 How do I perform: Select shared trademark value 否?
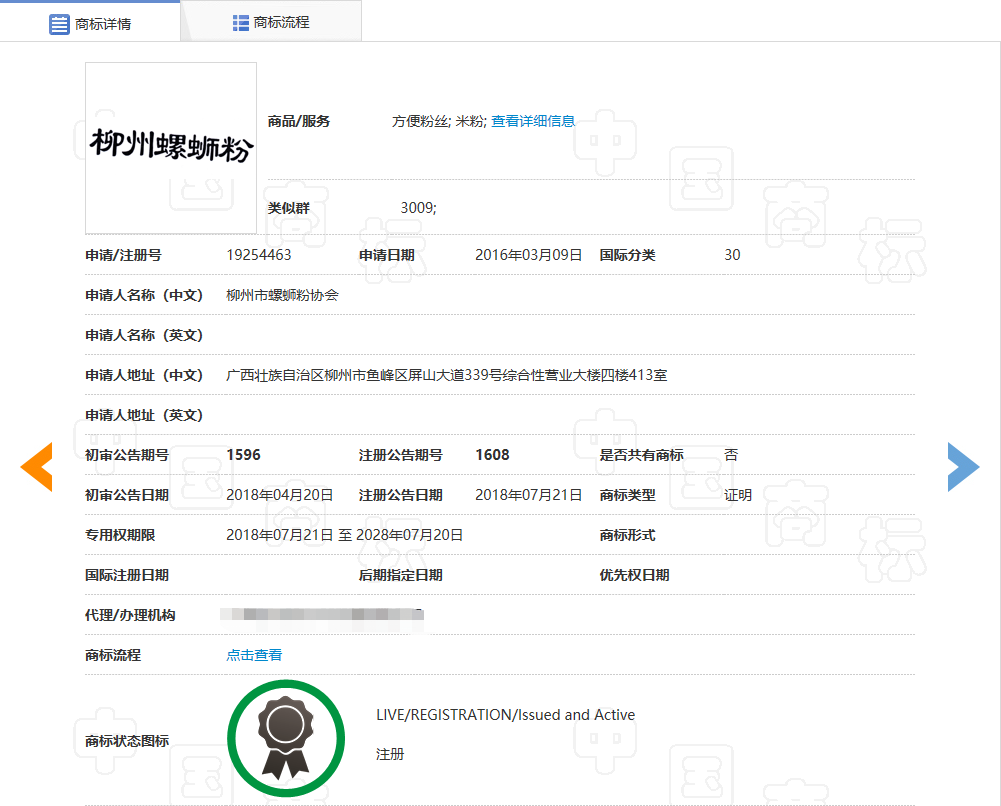pos(731,455)
